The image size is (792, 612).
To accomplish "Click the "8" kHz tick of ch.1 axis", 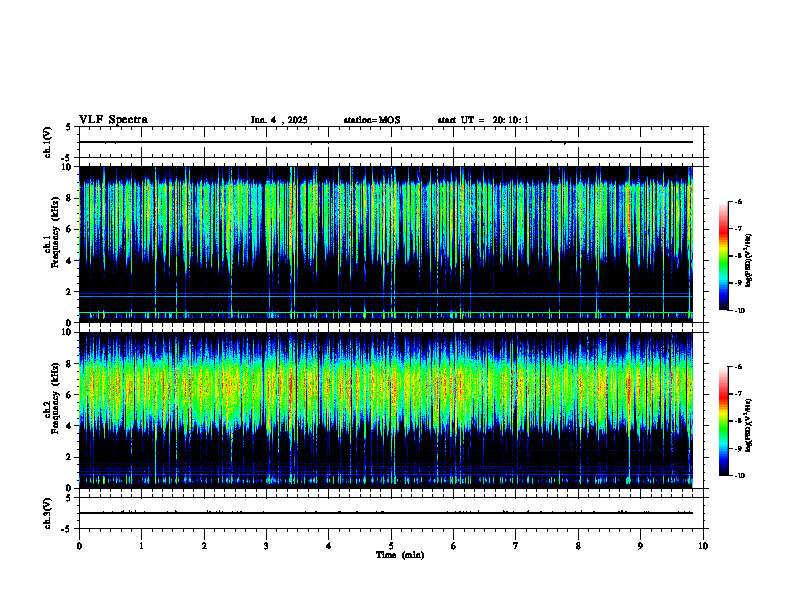I will (70, 198).
